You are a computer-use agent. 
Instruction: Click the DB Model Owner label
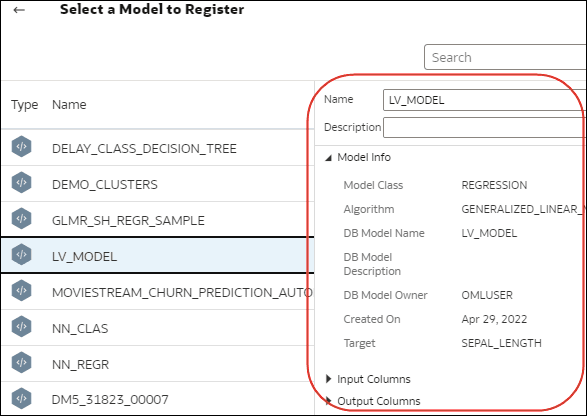tap(385, 295)
